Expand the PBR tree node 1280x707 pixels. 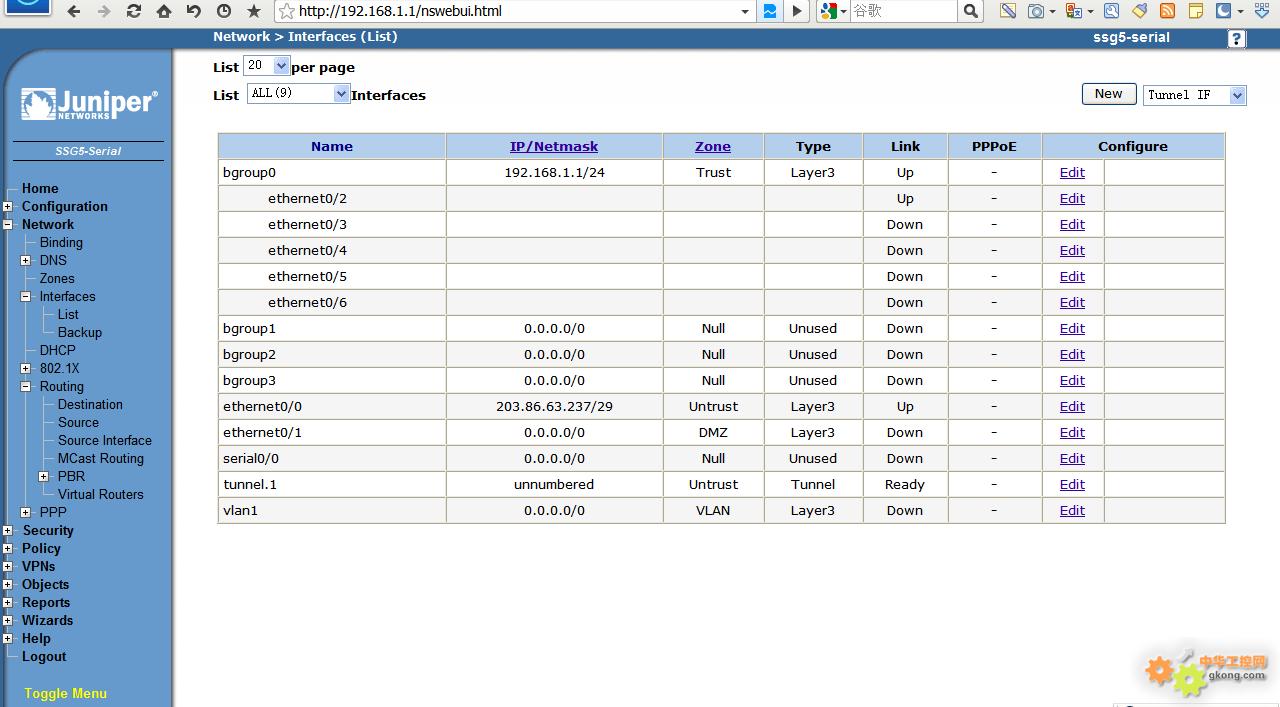44,477
